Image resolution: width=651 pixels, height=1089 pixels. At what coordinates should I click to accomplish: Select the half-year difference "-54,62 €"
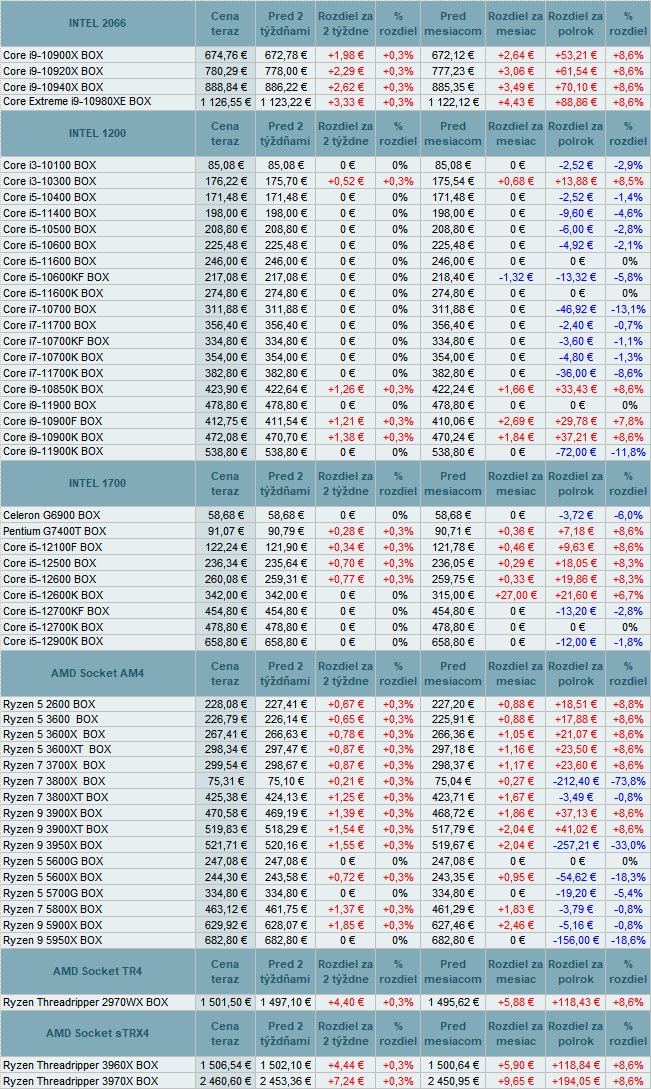[x=576, y=877]
